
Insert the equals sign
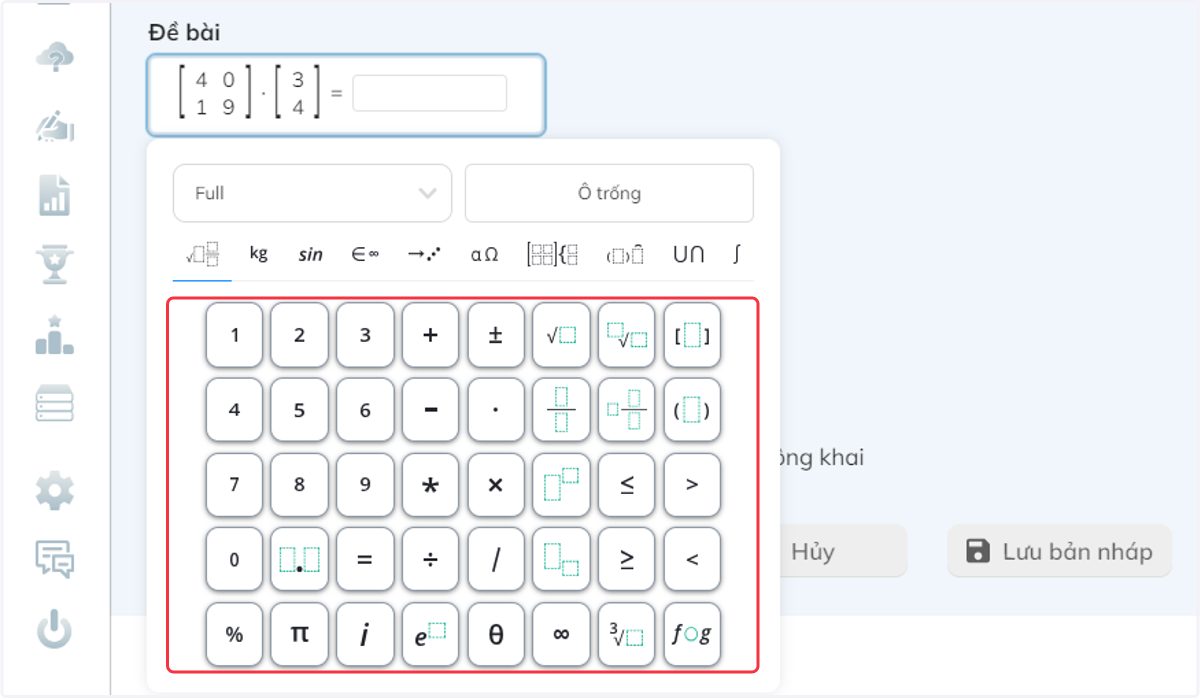(365, 559)
